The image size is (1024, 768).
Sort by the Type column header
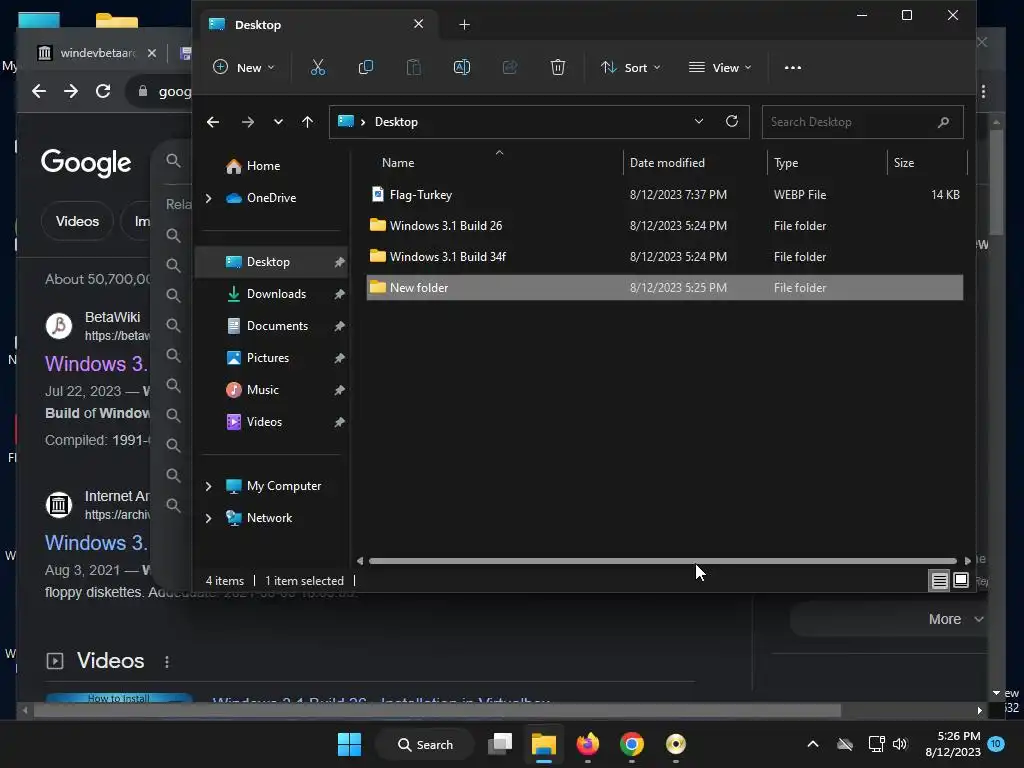(x=827, y=163)
